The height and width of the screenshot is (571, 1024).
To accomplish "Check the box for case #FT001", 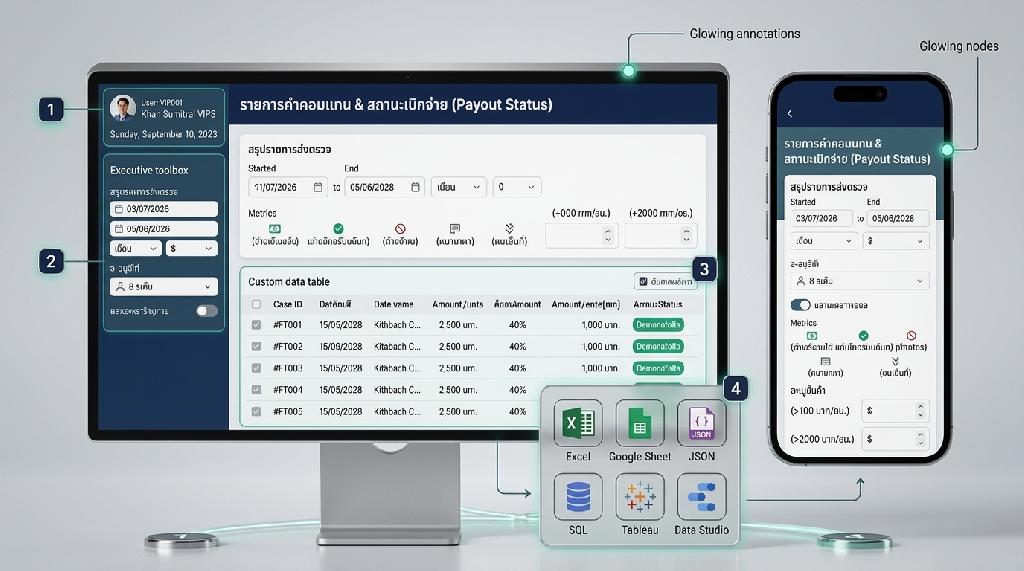I will [x=256, y=325].
